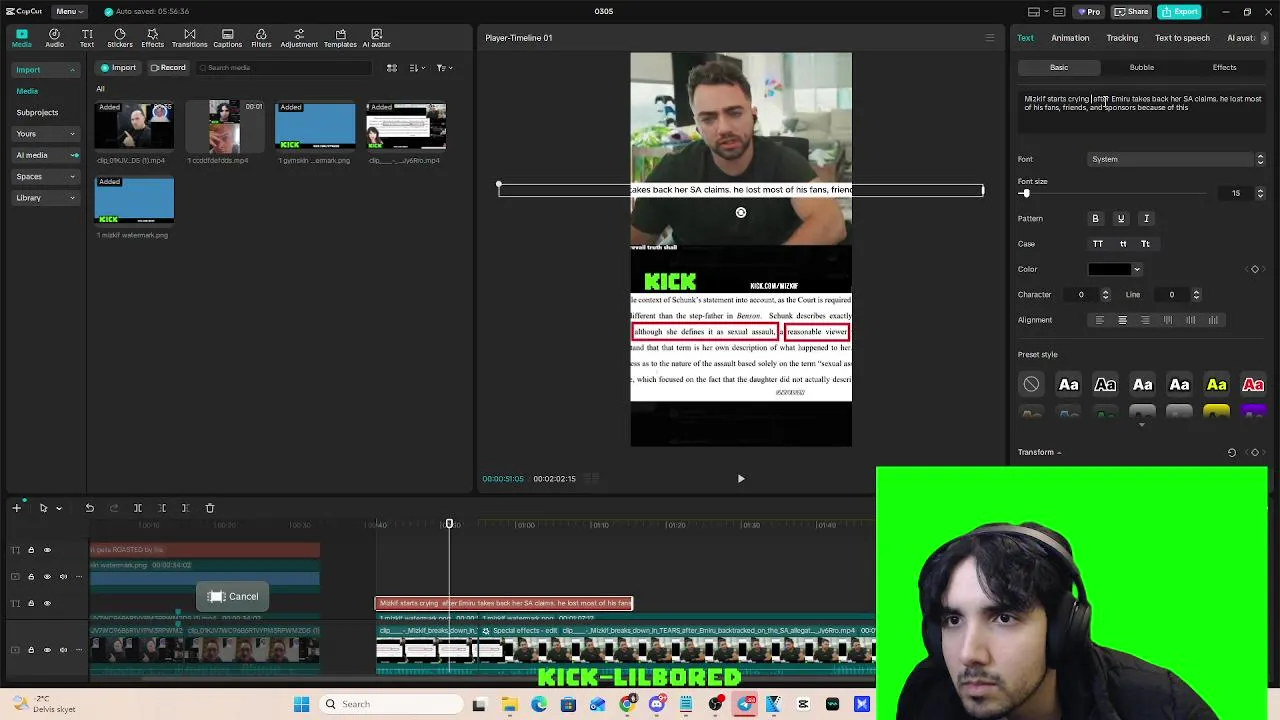Expand the Spaces section

click(x=72, y=177)
